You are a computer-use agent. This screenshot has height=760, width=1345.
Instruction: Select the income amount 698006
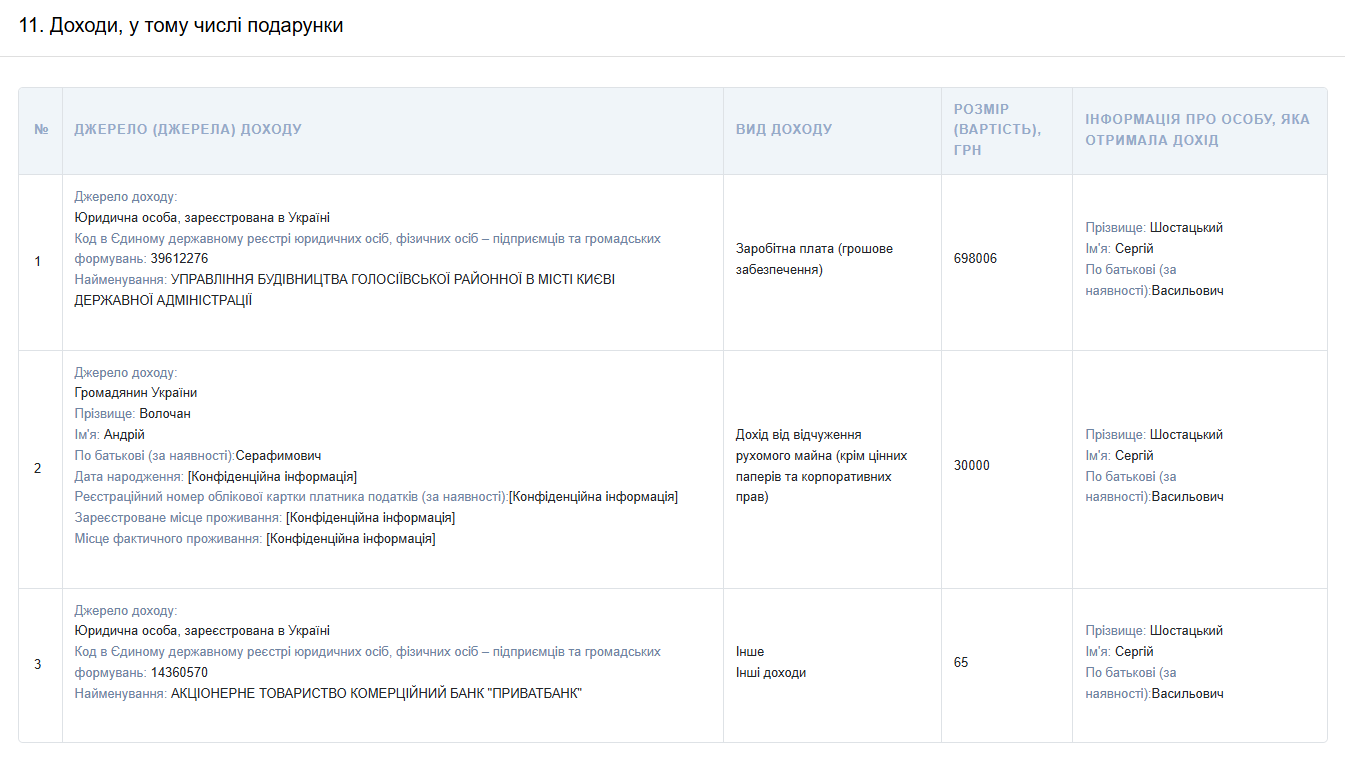point(975,259)
